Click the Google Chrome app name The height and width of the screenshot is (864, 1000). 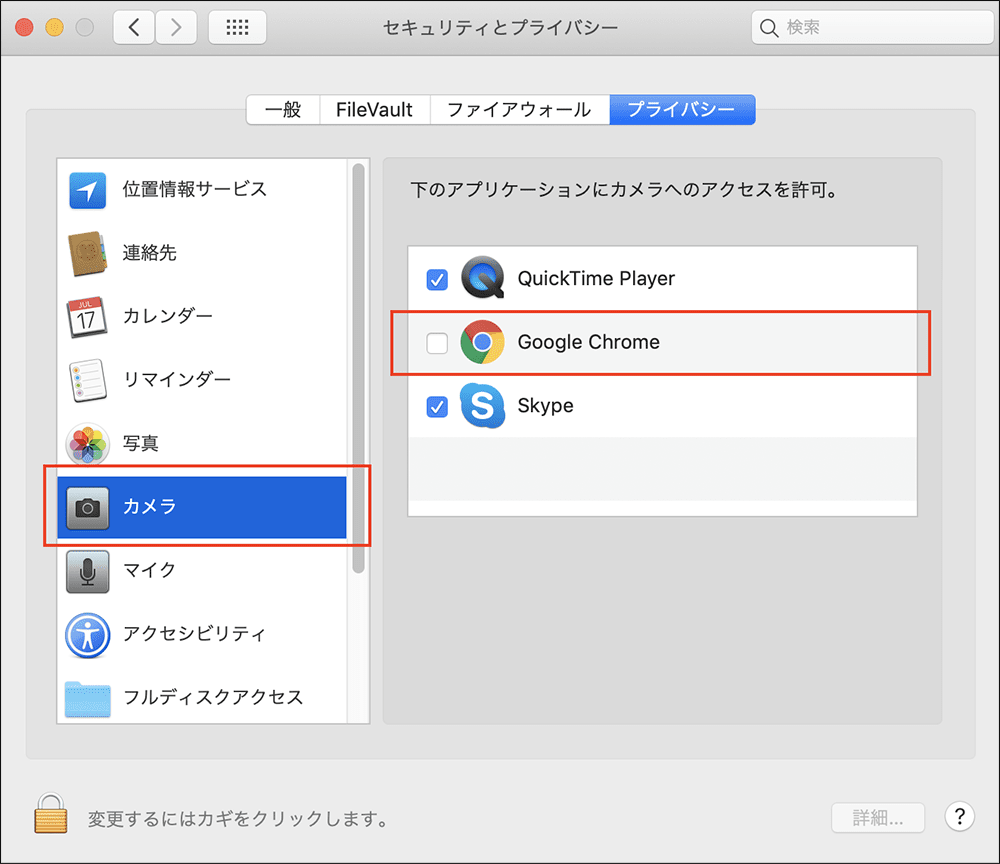click(588, 342)
